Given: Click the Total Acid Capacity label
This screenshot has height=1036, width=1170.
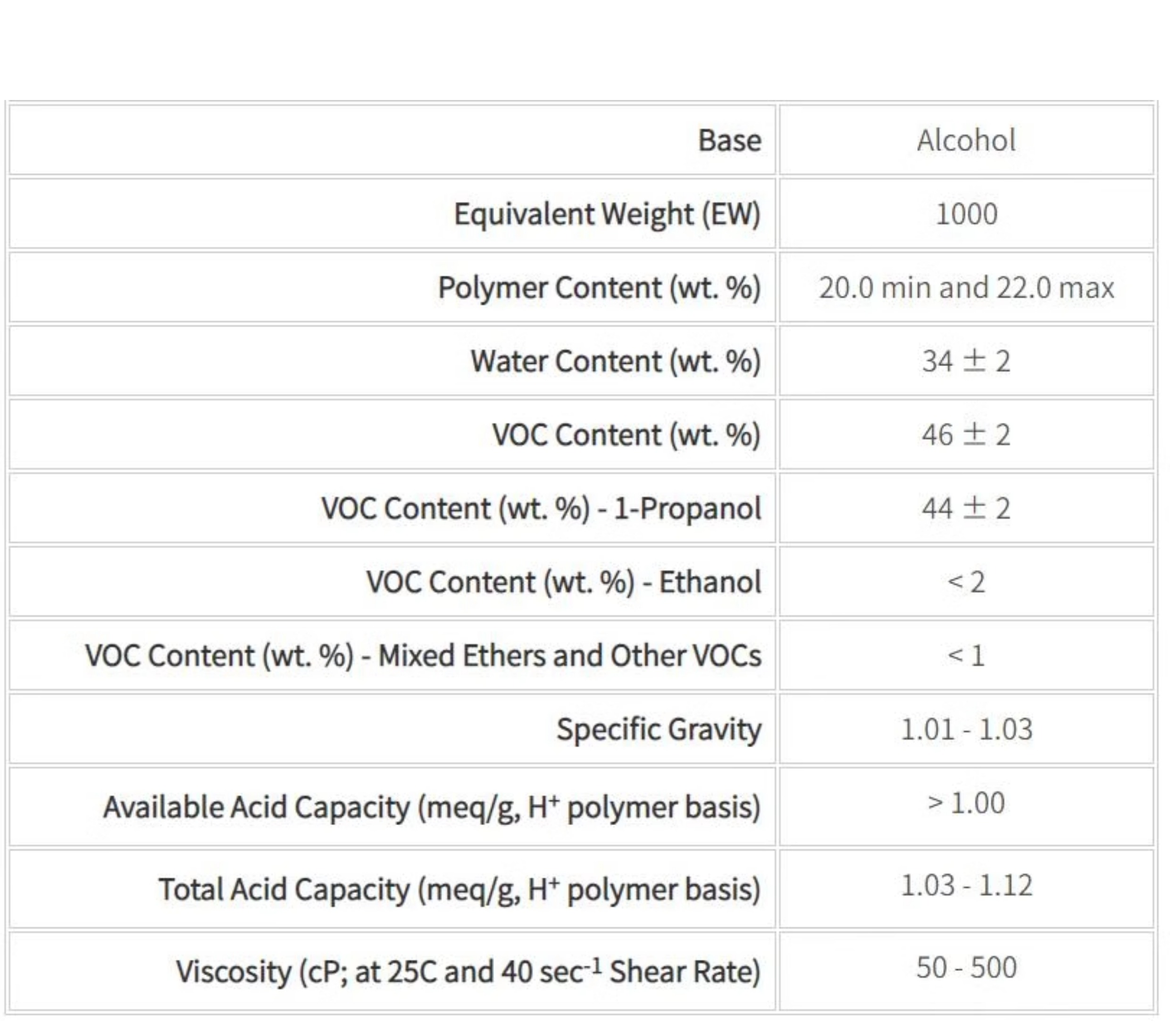Looking at the screenshot, I should pyautogui.click(x=459, y=889).
